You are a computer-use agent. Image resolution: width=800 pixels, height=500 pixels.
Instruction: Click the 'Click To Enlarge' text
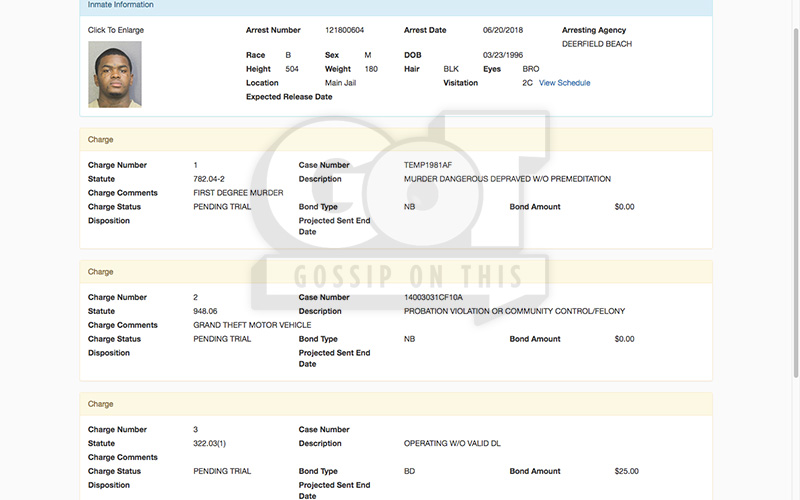point(116,30)
